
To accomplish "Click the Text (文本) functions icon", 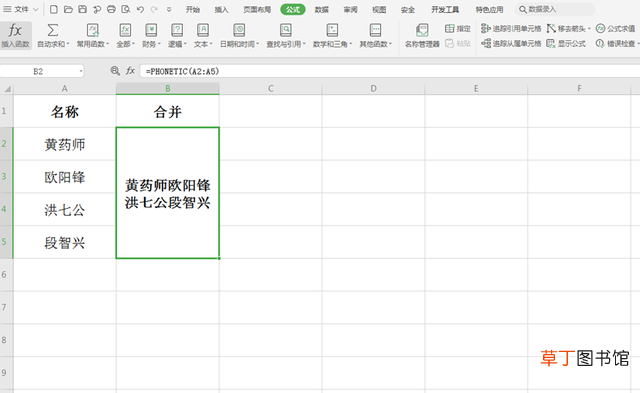I will [203, 30].
